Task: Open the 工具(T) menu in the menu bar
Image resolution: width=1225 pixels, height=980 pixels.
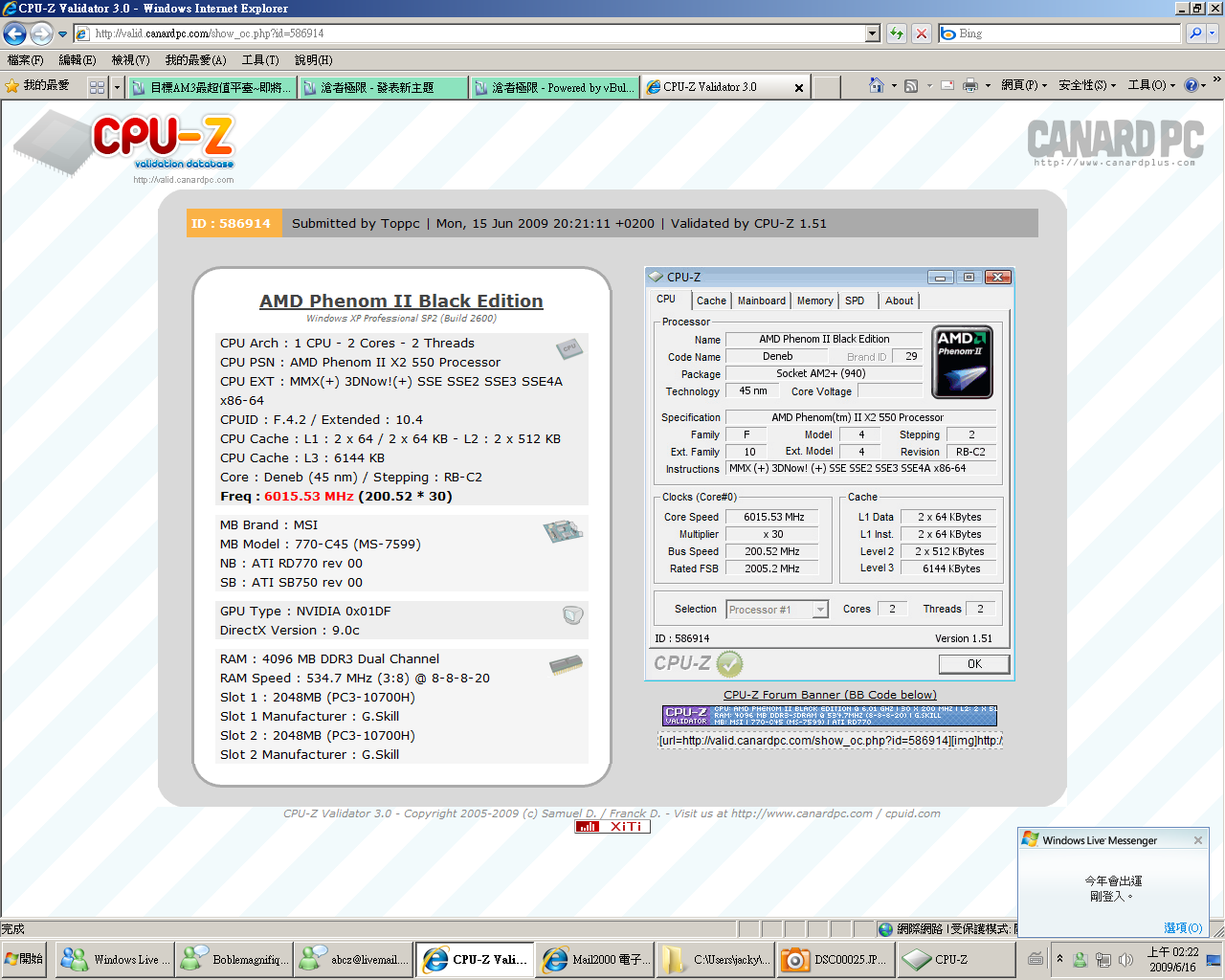Action: click(x=260, y=60)
